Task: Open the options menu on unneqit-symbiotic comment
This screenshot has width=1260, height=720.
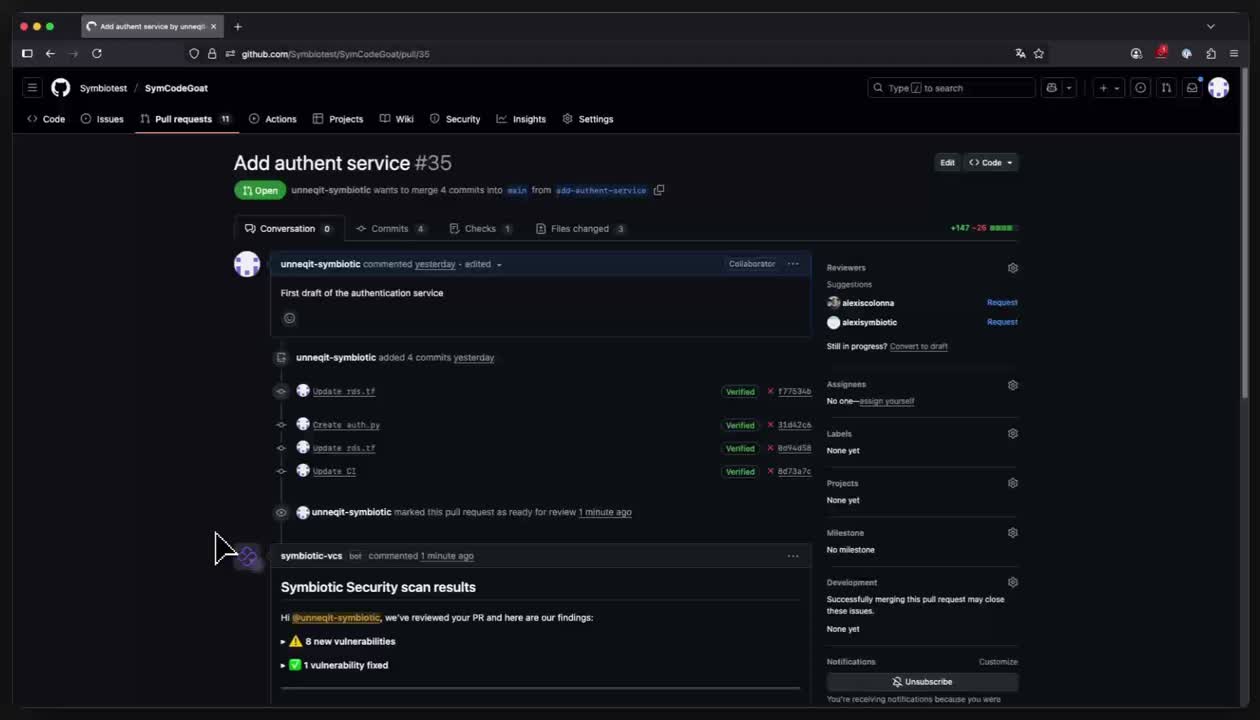Action: click(x=793, y=264)
